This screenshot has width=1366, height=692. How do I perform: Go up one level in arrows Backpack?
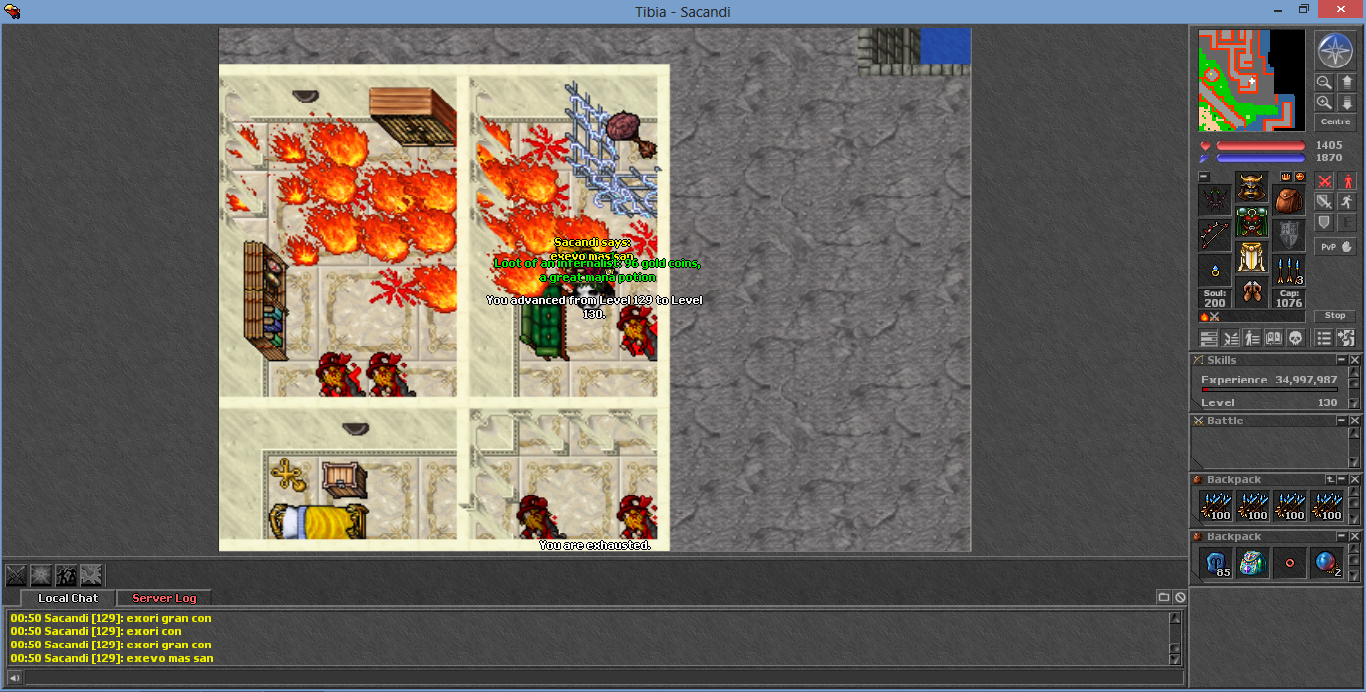(x=1330, y=480)
